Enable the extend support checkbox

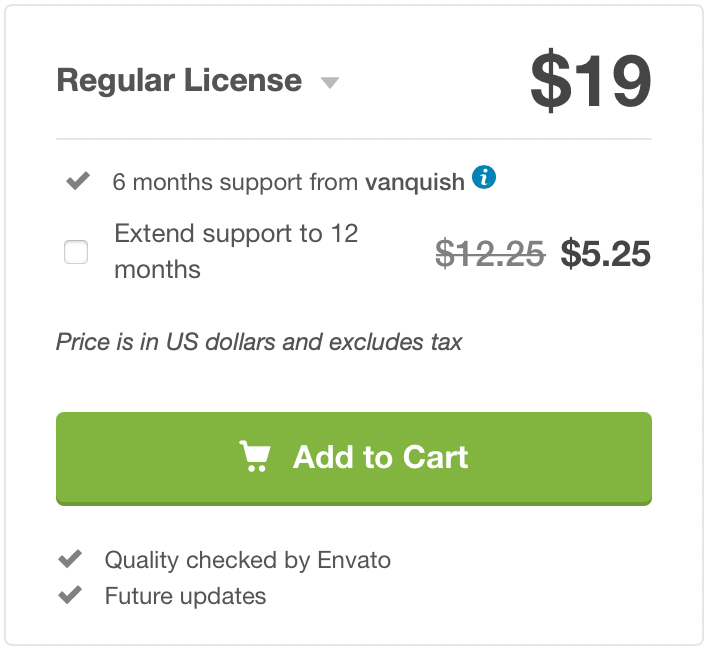(76, 251)
